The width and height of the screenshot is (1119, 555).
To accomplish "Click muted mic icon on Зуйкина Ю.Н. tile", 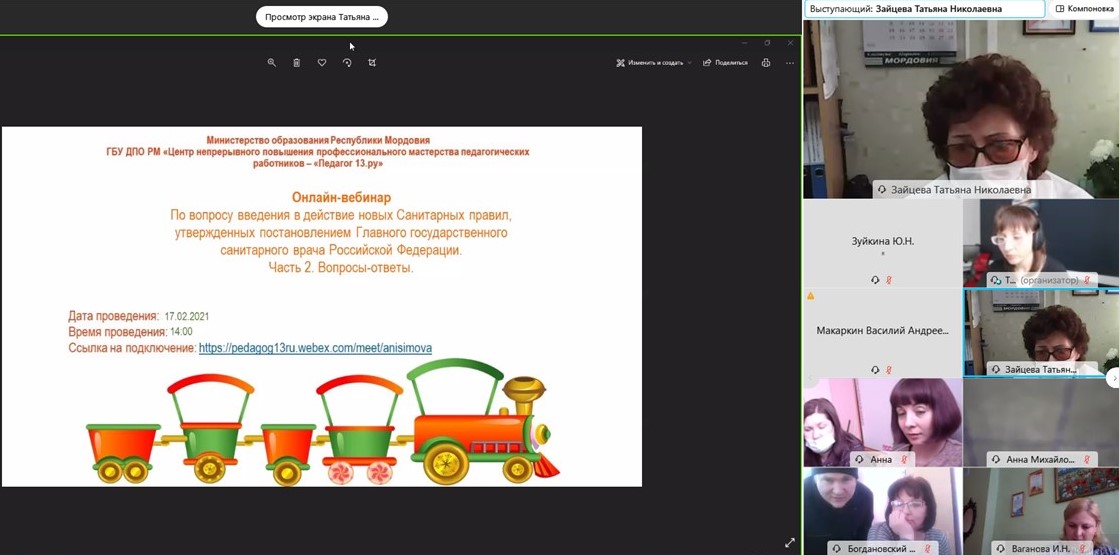I will coord(889,281).
